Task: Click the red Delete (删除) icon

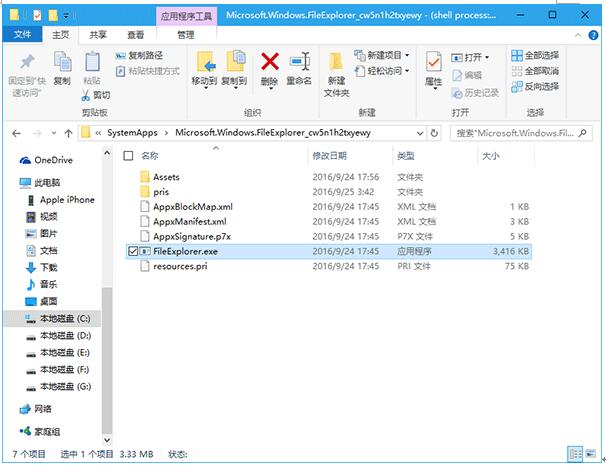Action: tap(270, 62)
